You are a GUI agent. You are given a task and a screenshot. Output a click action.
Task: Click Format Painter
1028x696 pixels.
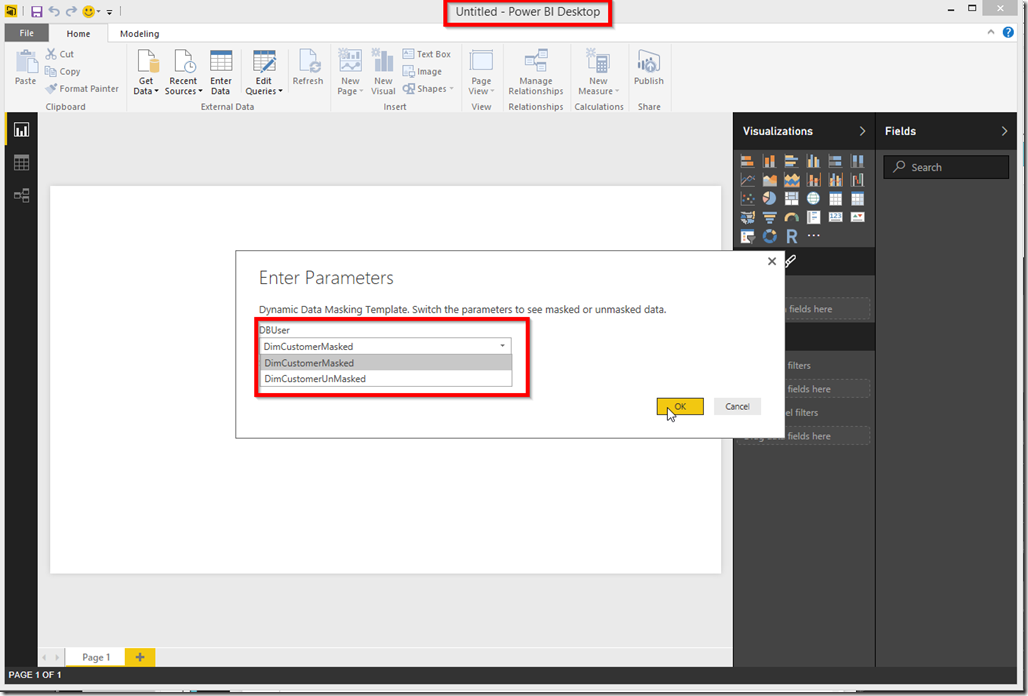coord(82,88)
